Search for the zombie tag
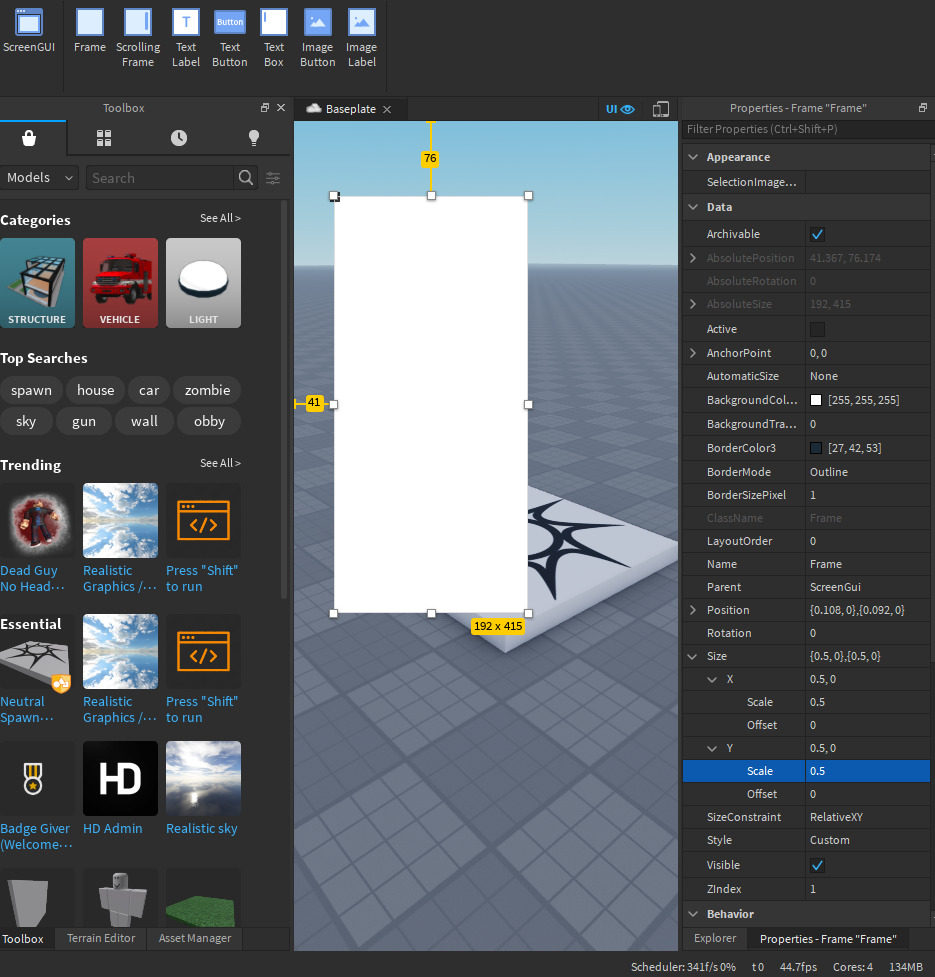The image size is (935, 977). click(207, 391)
